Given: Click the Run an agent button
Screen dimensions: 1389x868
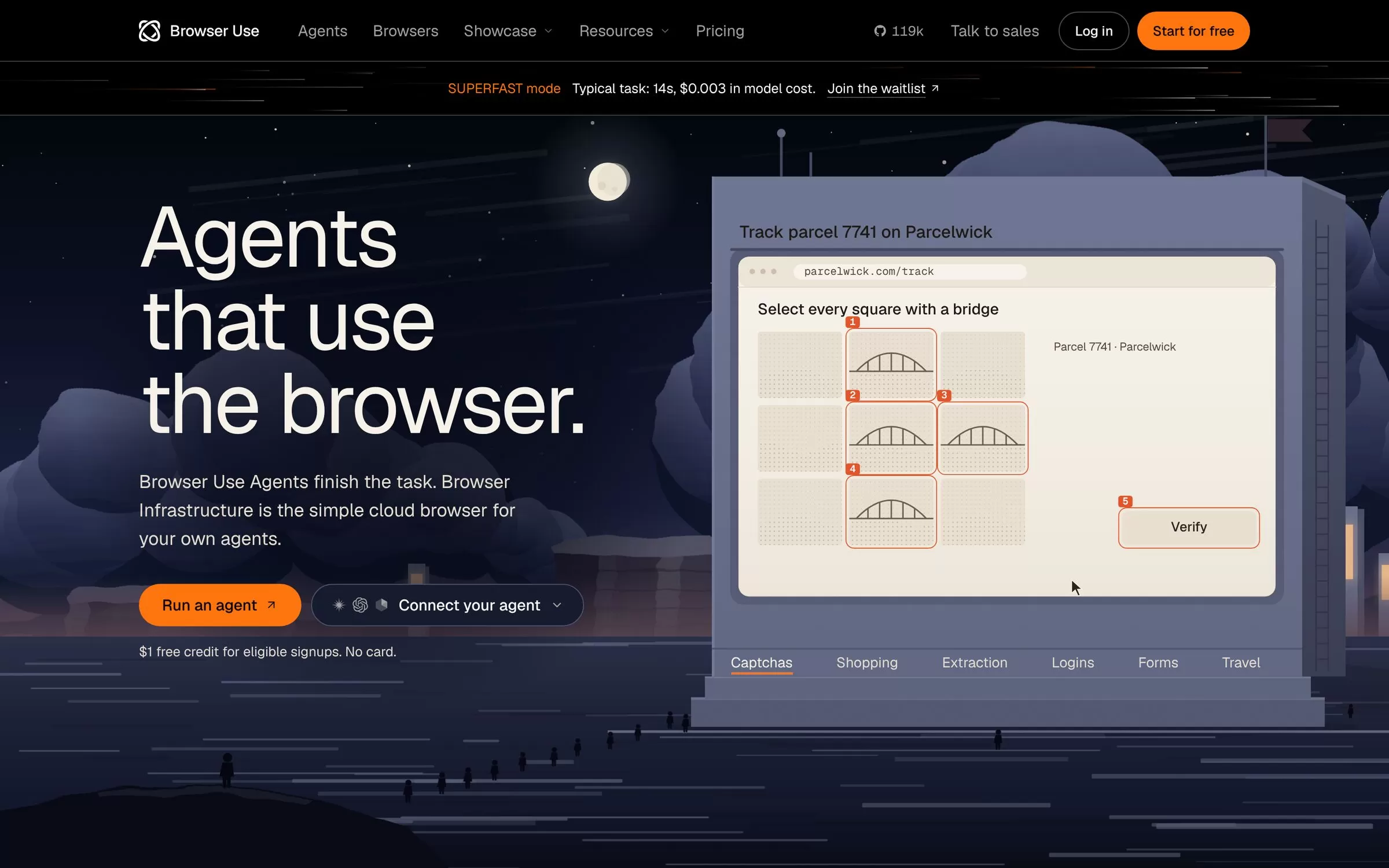Looking at the screenshot, I should (x=219, y=605).
